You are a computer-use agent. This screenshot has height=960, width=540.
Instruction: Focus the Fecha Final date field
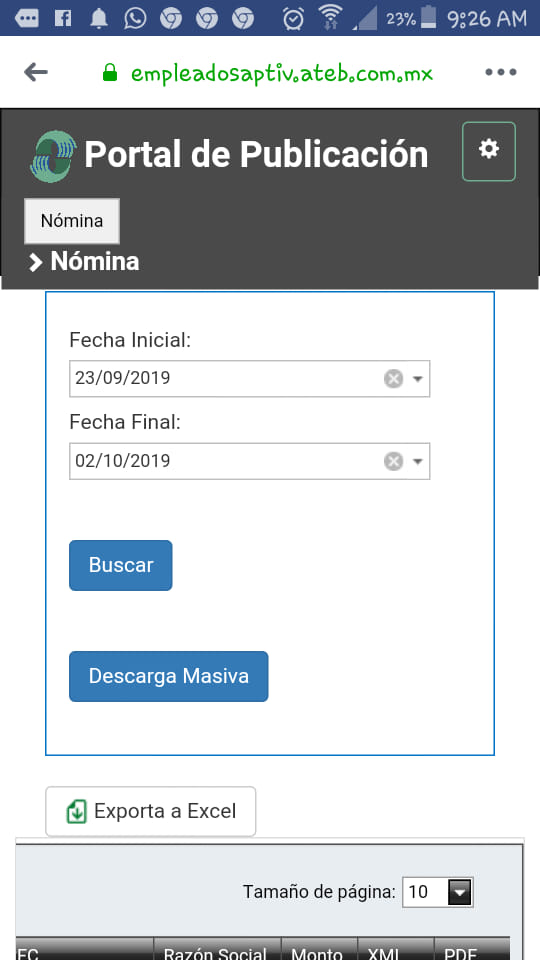click(x=250, y=461)
